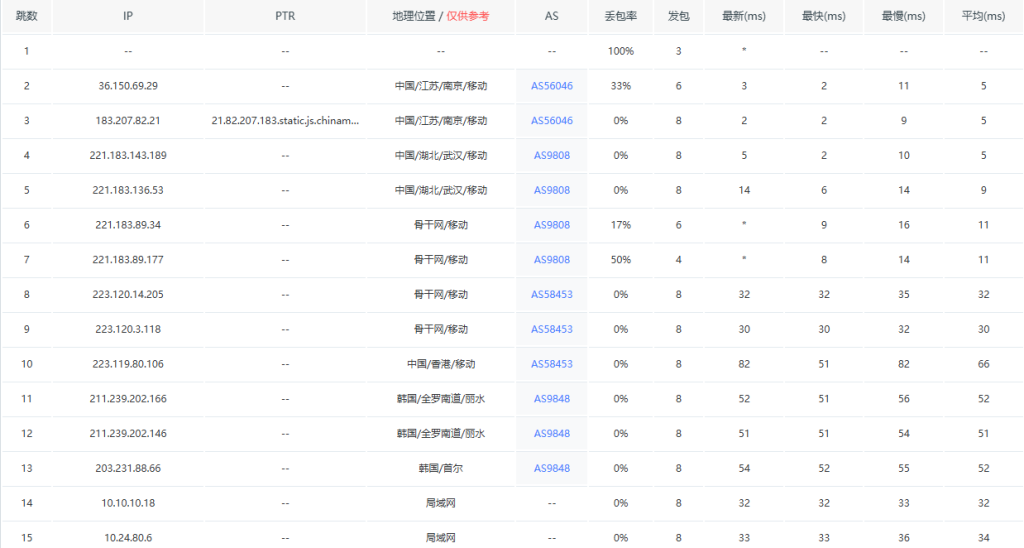Image resolution: width=1024 pixels, height=548 pixels.
Task: Click hop number 13
Action: [x=26, y=468]
